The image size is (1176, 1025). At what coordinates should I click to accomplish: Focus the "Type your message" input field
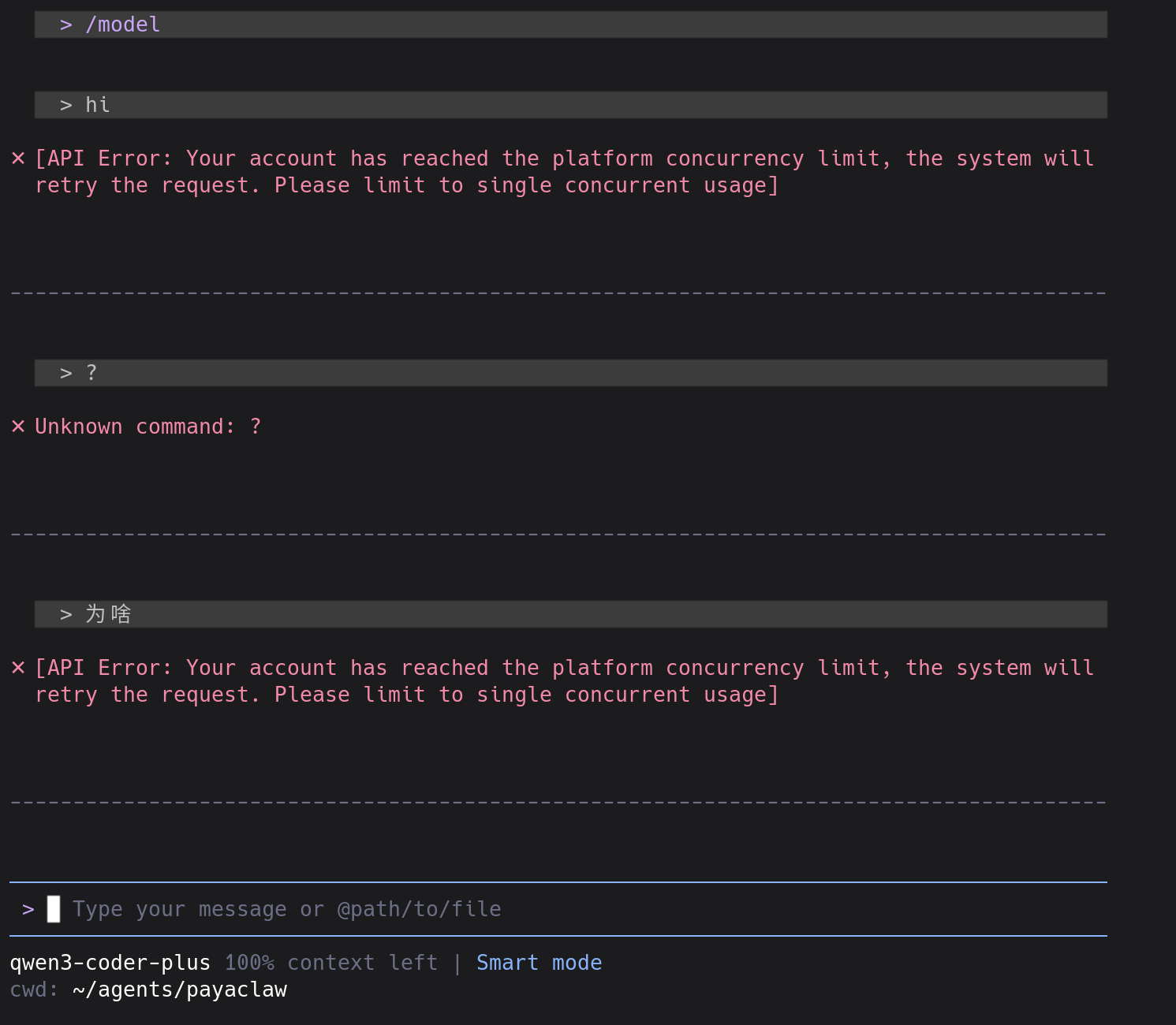pos(286,909)
